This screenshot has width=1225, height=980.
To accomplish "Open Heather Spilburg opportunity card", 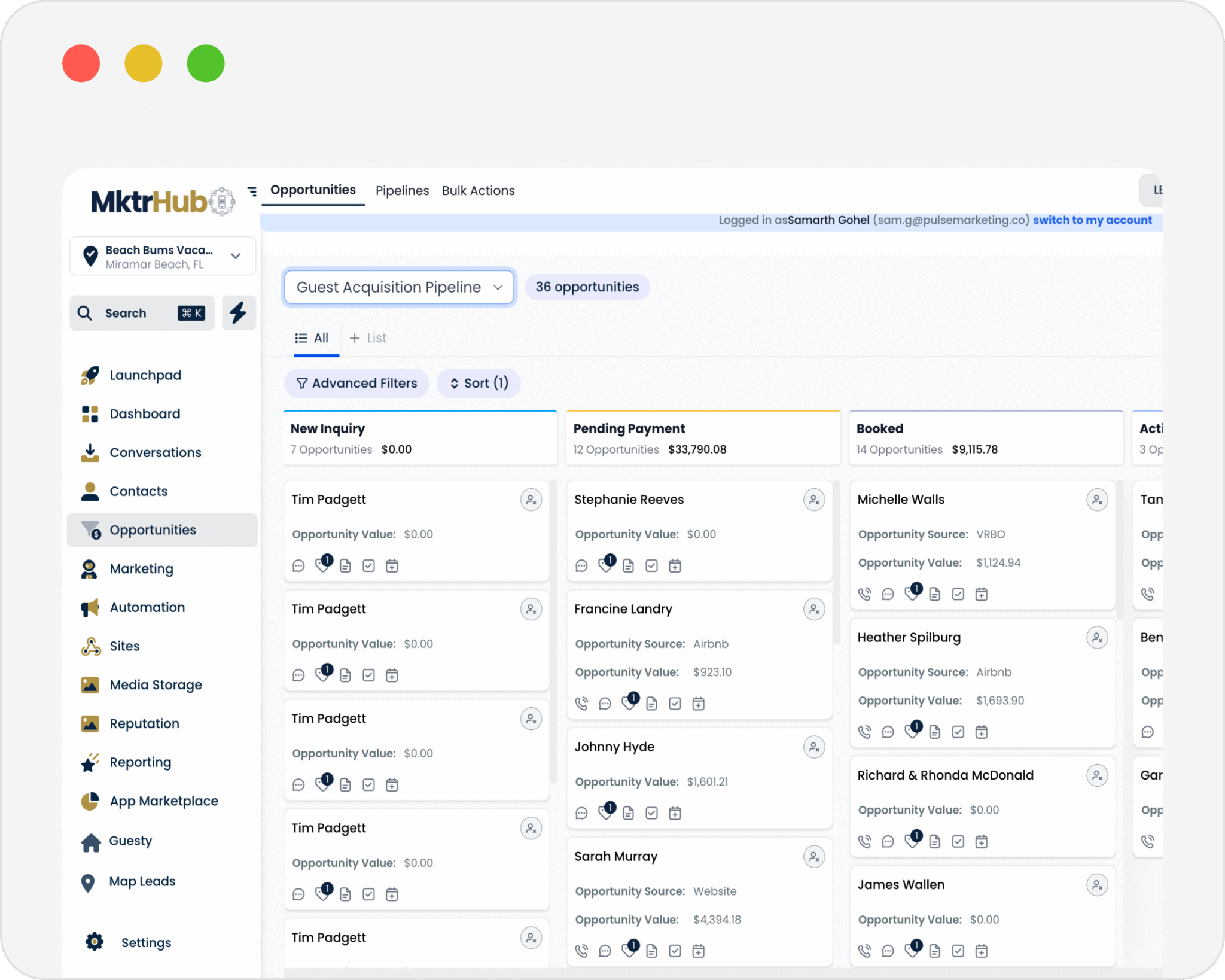I will 982,683.
